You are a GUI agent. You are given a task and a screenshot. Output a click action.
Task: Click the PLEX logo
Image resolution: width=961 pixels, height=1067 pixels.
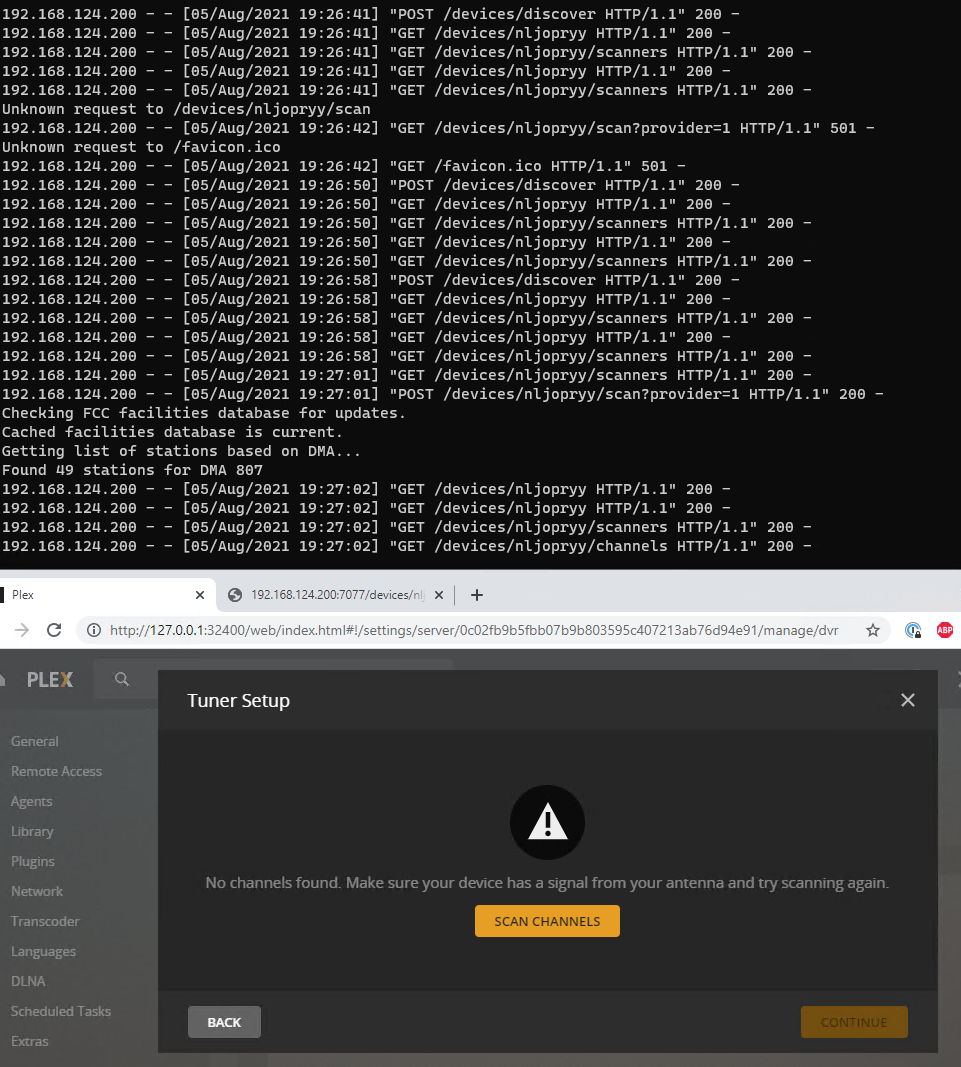click(x=48, y=679)
